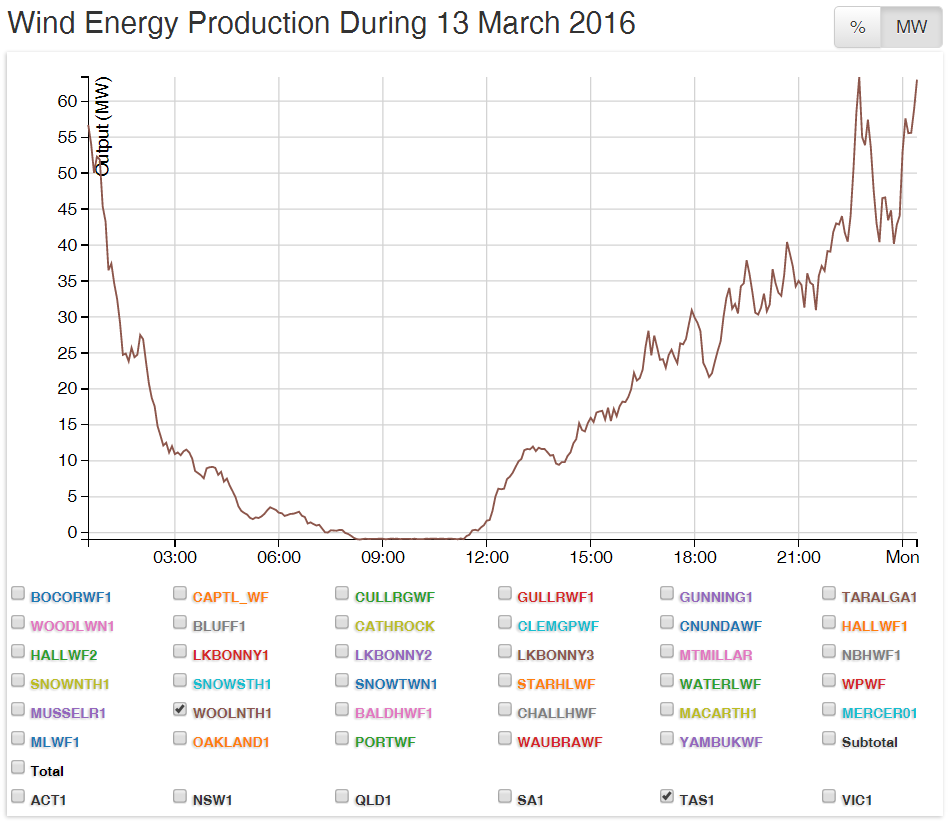949x824 pixels.
Task: Show the MUSSELR1 wind farm series
Action: click(x=18, y=709)
